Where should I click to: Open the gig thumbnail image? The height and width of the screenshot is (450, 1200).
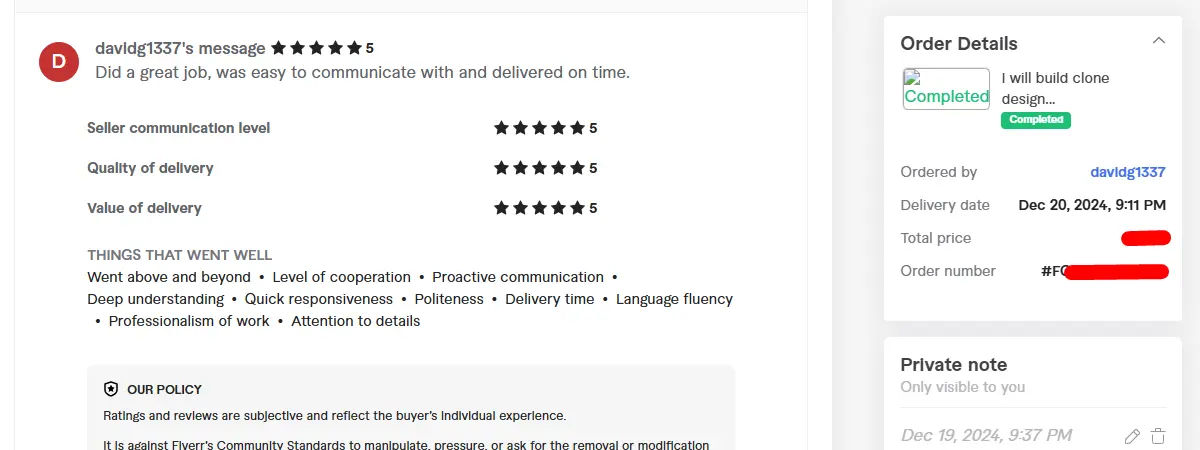tap(946, 89)
